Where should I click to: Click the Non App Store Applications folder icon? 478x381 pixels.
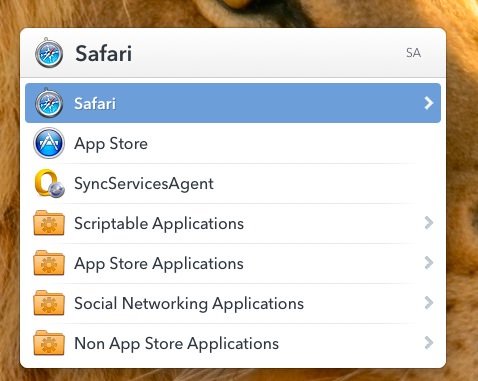click(x=49, y=343)
